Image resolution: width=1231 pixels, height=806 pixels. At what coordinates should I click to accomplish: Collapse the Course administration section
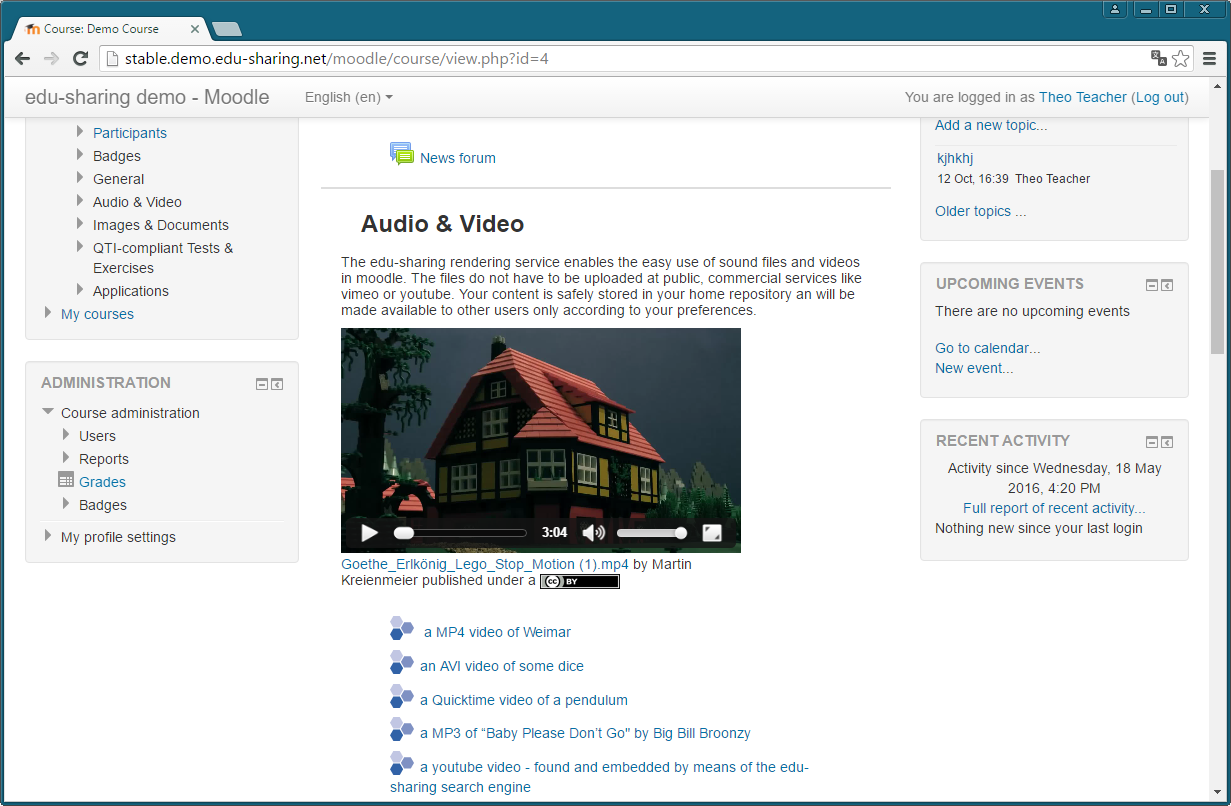[x=48, y=412]
